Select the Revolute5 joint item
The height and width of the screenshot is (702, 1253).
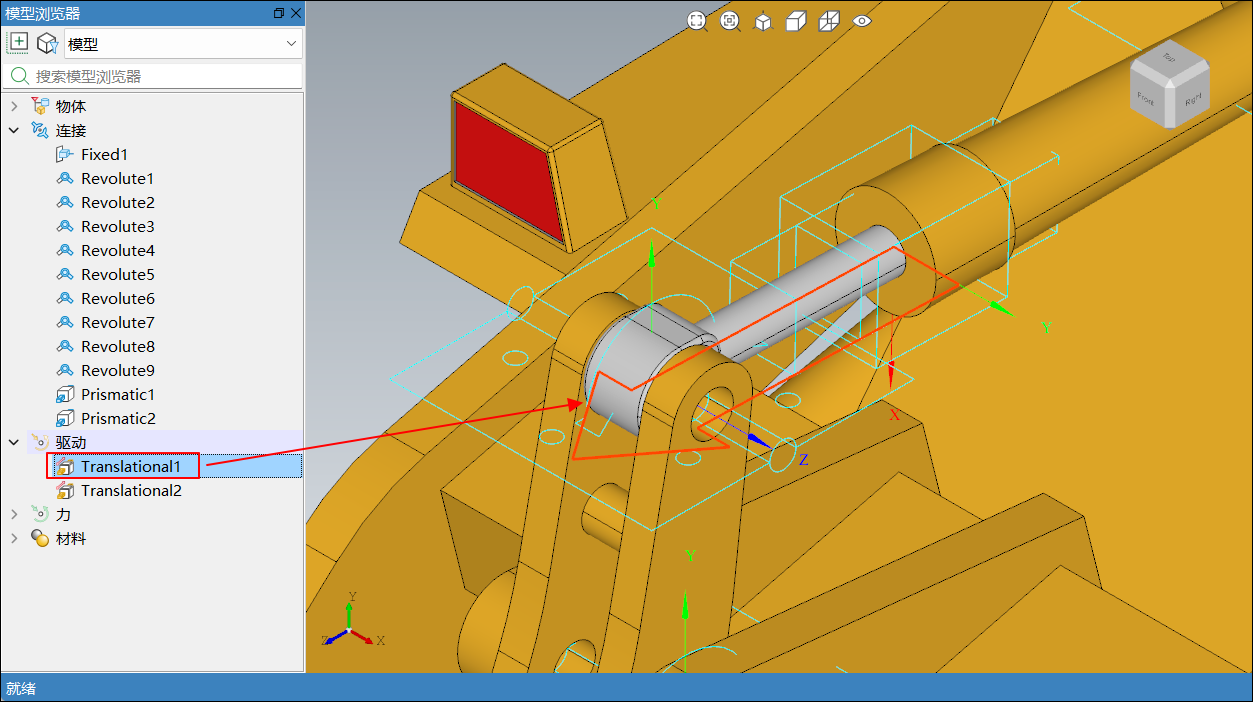tap(117, 274)
